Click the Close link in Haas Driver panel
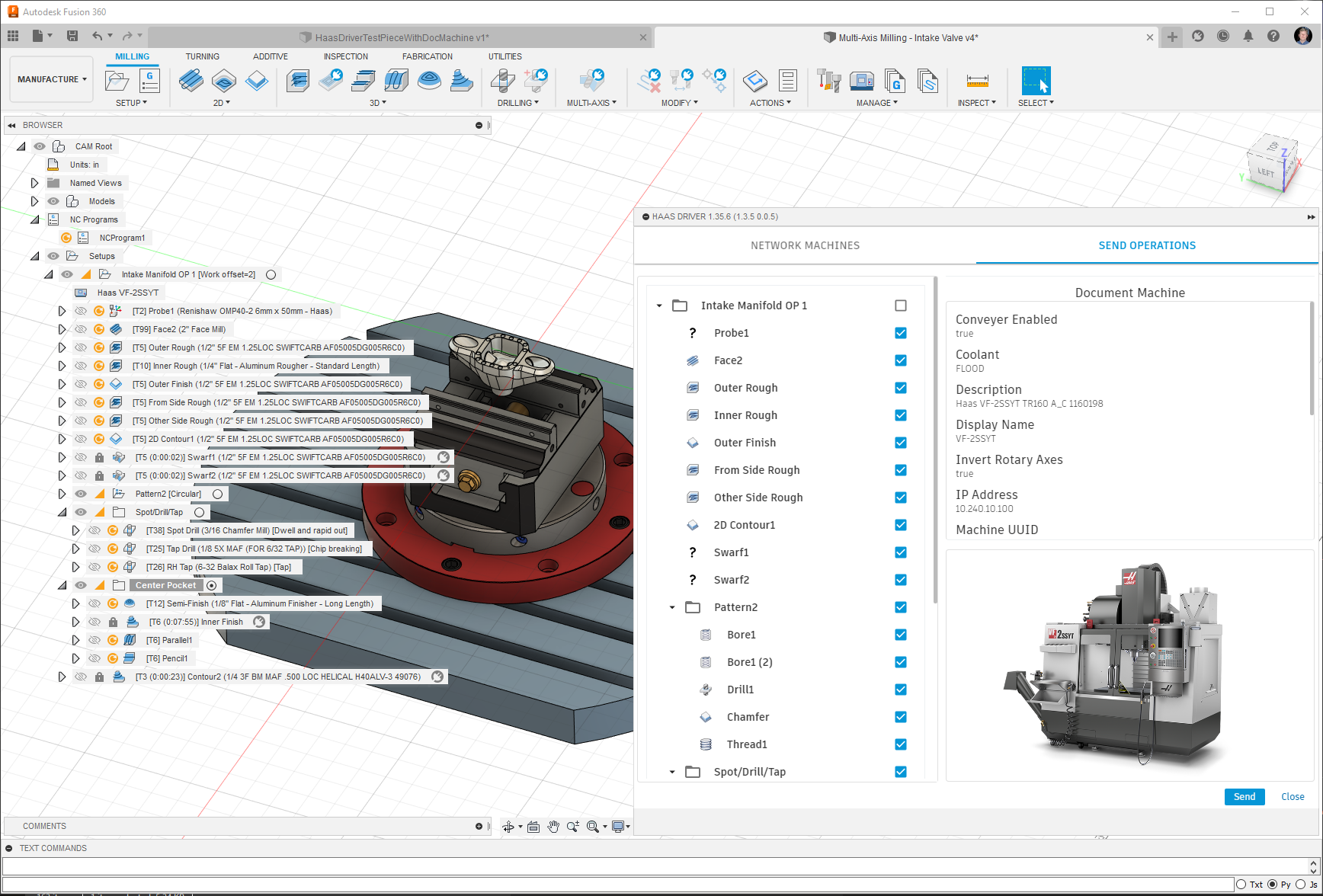The image size is (1323, 896). pyautogui.click(x=1293, y=796)
